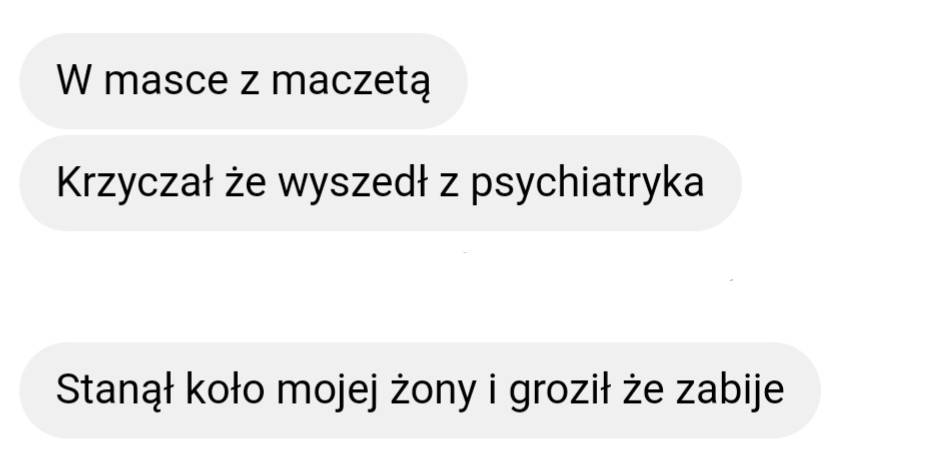
Task: Click the single letter "i" before "groził"
Action: click(x=492, y=390)
